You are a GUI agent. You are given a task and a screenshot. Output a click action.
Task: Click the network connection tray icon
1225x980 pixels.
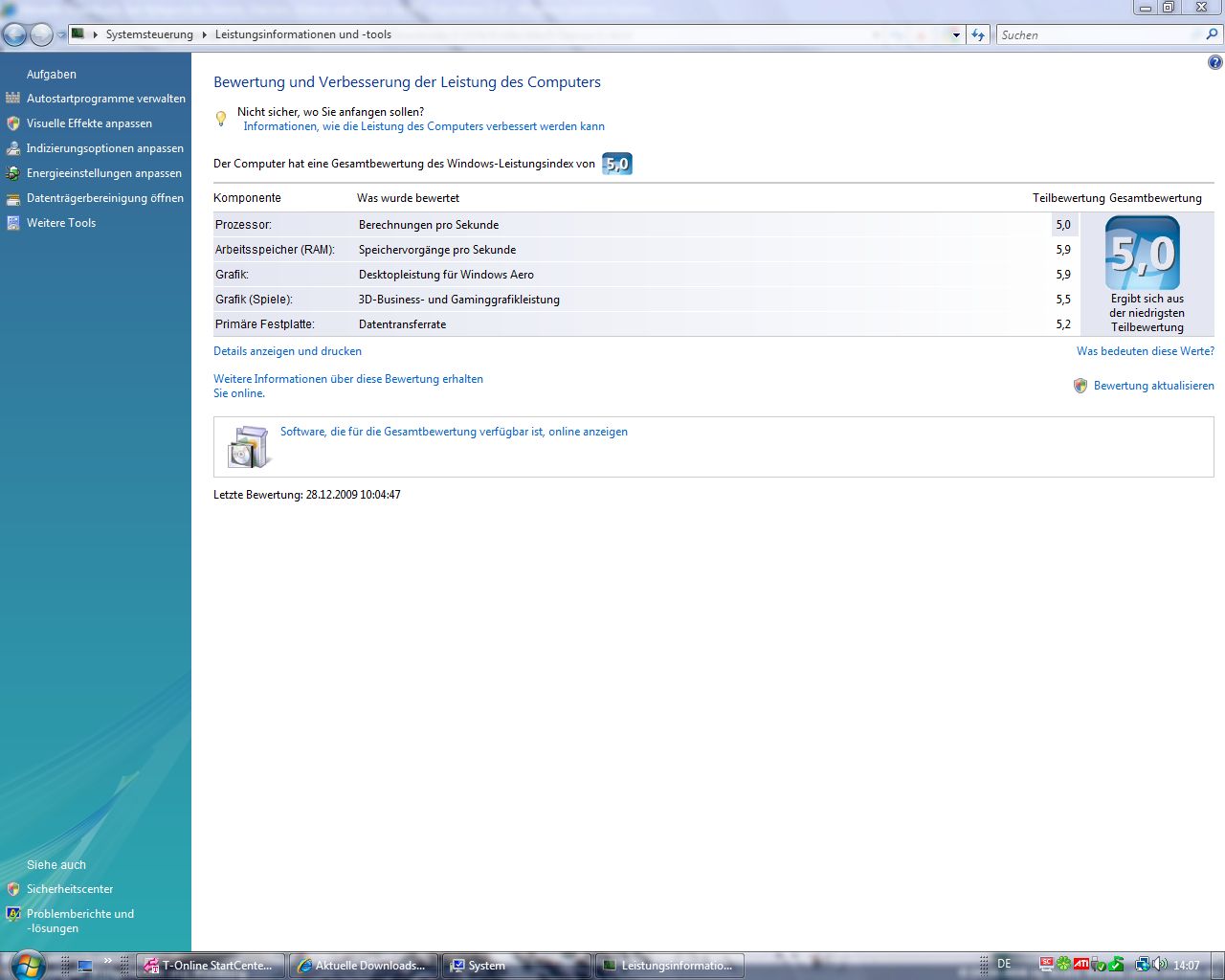point(1143,965)
